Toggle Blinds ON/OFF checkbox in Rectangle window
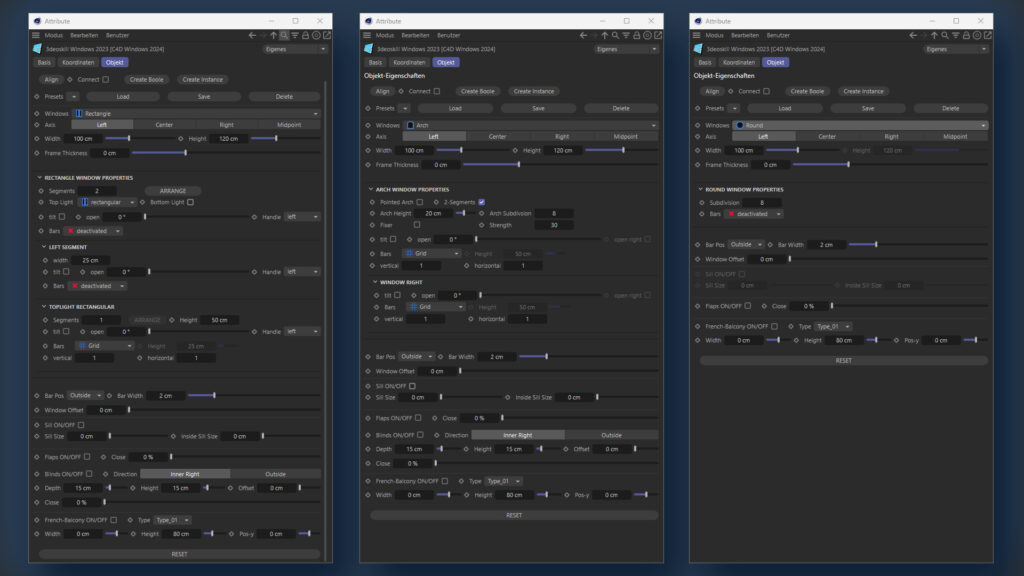The height and width of the screenshot is (576, 1024). pyautogui.click(x=89, y=474)
